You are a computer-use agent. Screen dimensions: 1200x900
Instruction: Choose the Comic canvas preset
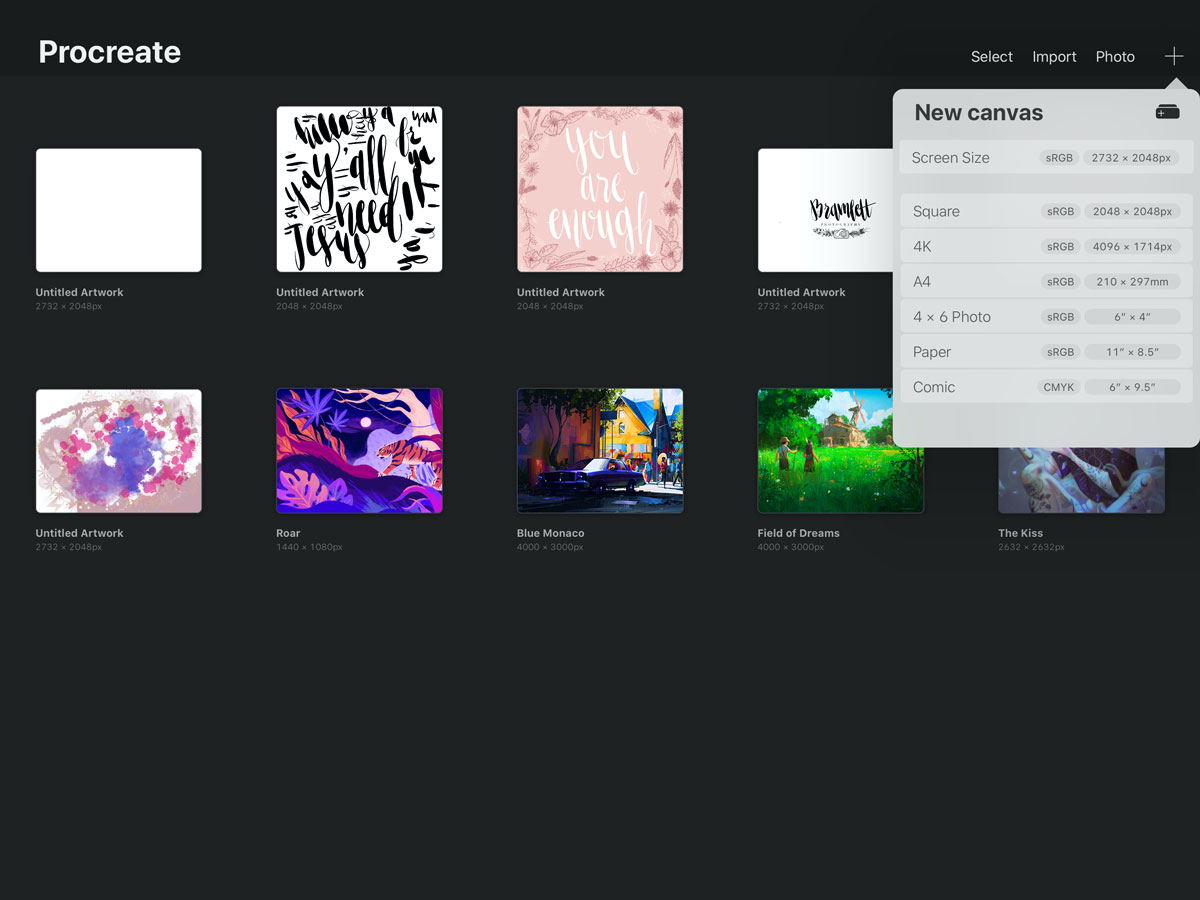(x=1046, y=387)
